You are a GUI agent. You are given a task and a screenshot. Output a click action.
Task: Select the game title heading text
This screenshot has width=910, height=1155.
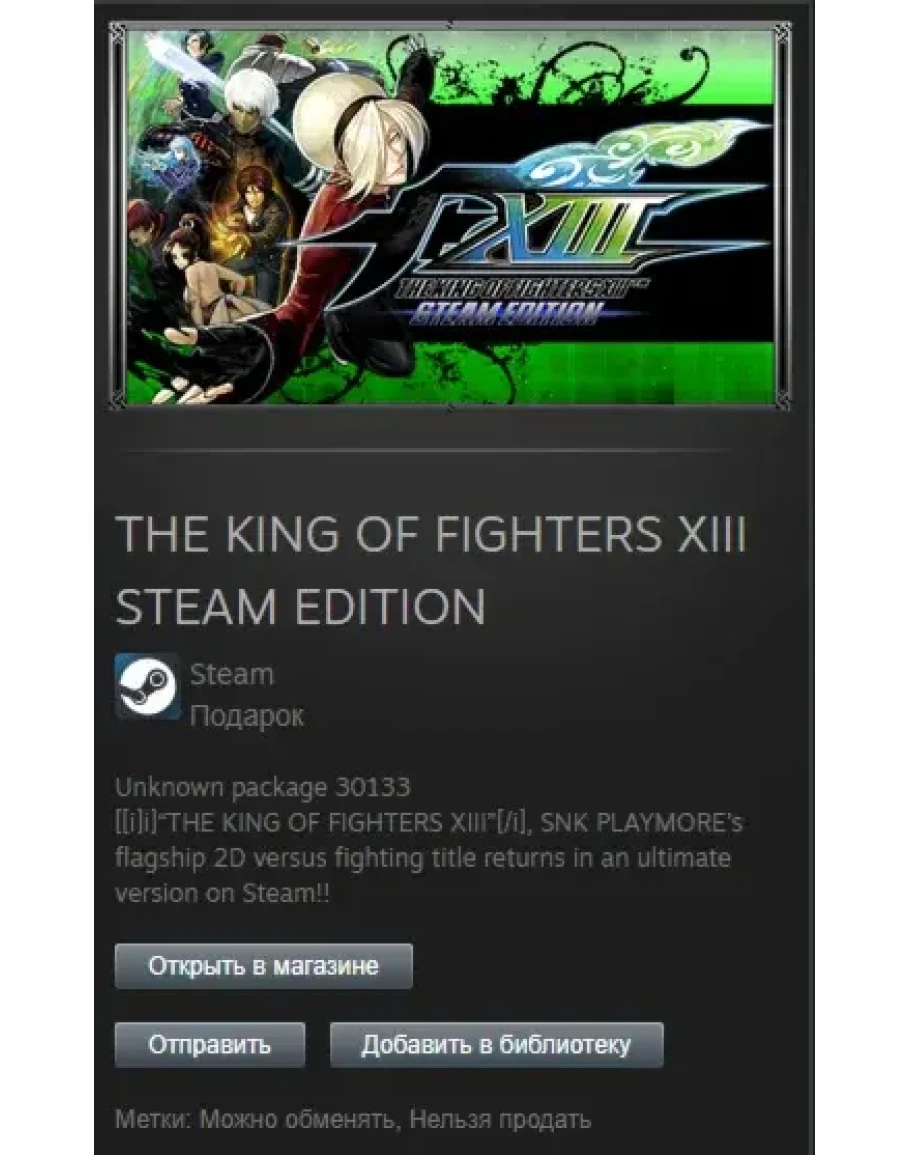[x=431, y=569]
